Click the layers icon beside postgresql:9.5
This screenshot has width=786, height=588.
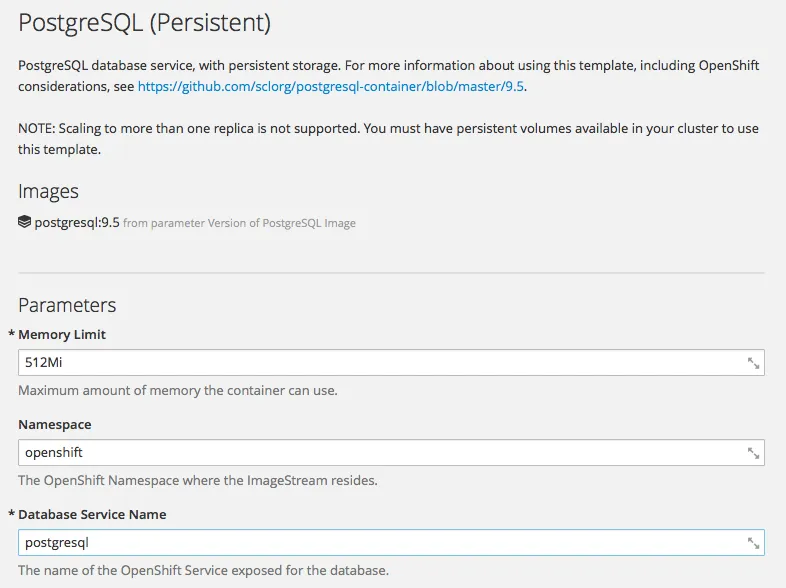click(25, 222)
